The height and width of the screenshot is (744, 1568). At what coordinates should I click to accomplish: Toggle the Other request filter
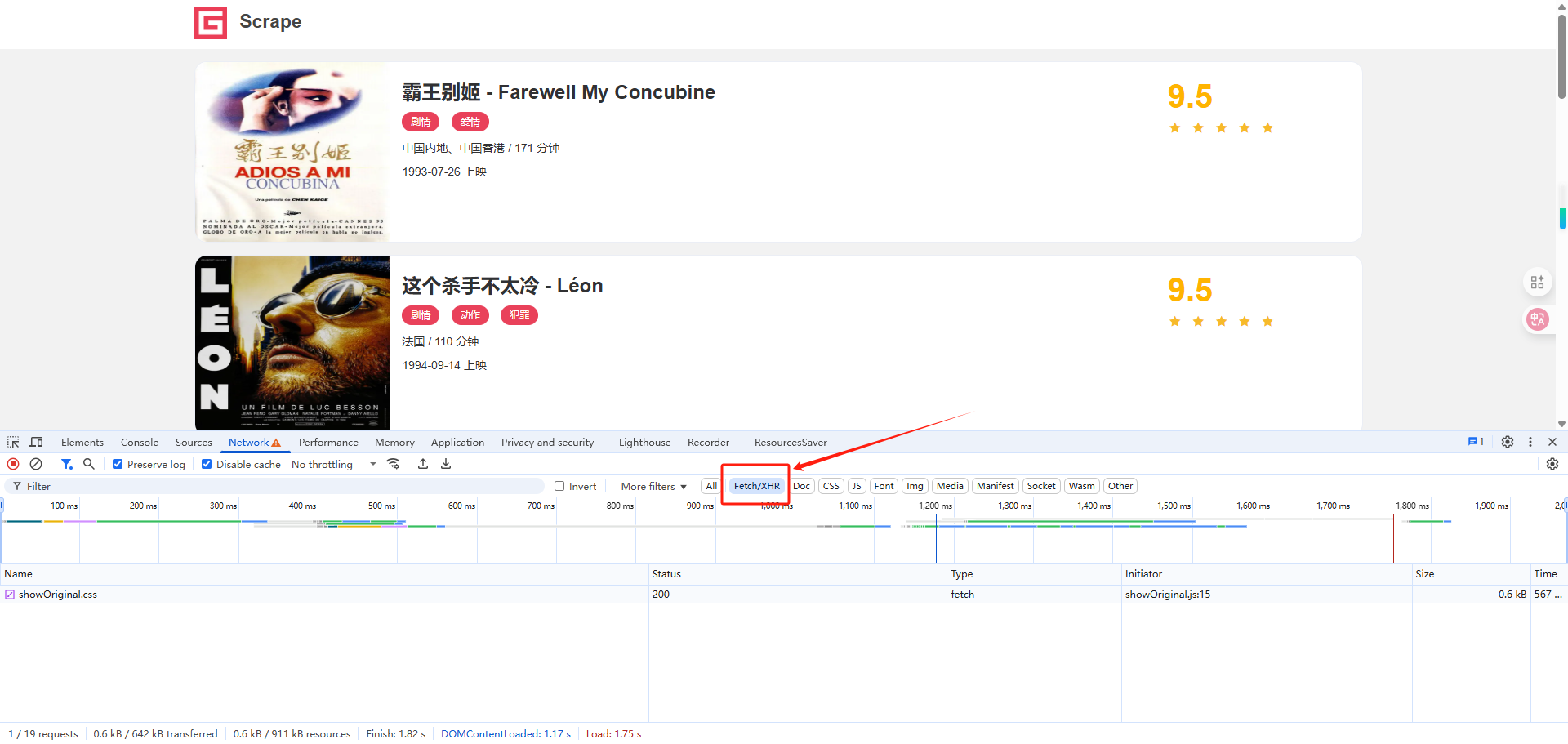[x=1120, y=486]
